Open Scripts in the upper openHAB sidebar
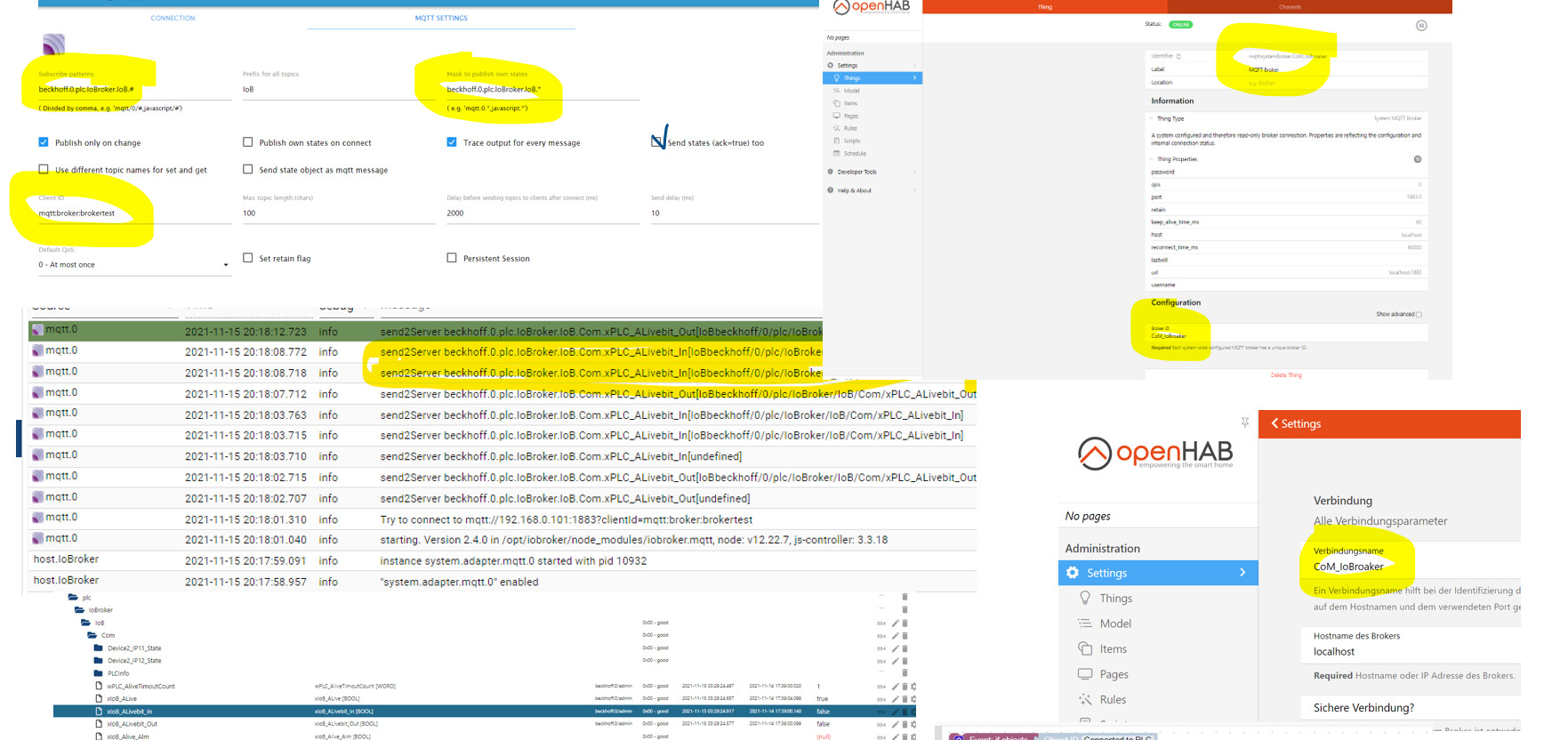 coord(851,141)
